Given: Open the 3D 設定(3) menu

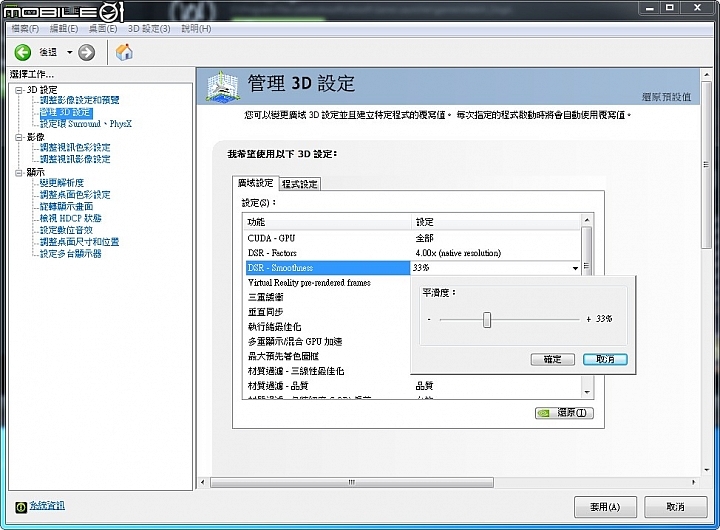Looking at the screenshot, I should (x=149, y=29).
